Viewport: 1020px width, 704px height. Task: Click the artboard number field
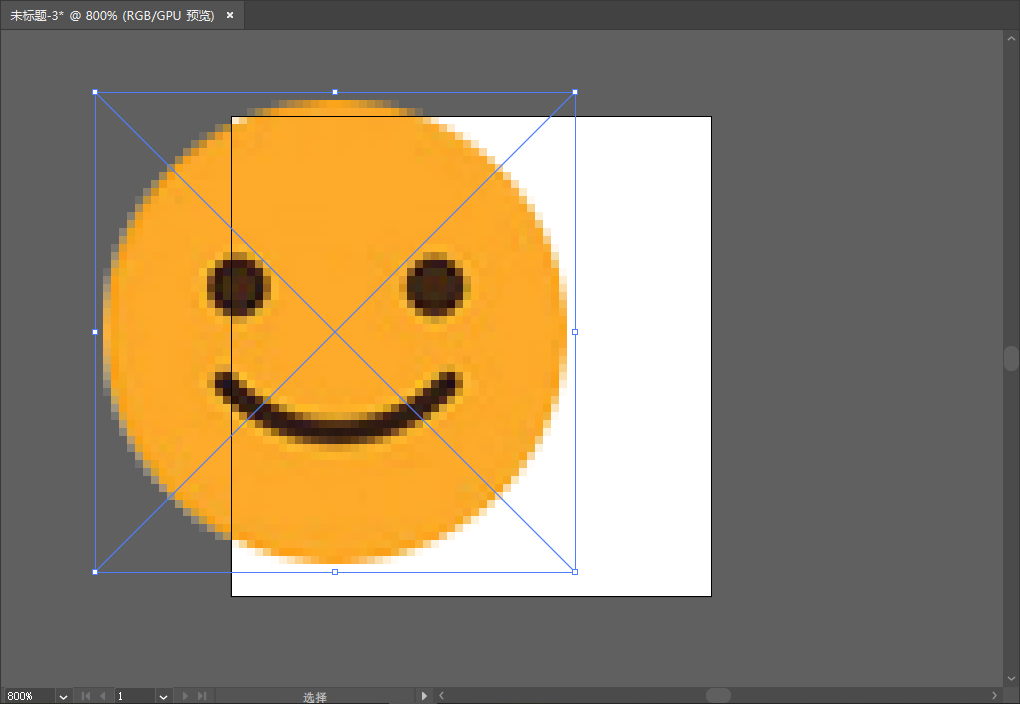tap(135, 696)
